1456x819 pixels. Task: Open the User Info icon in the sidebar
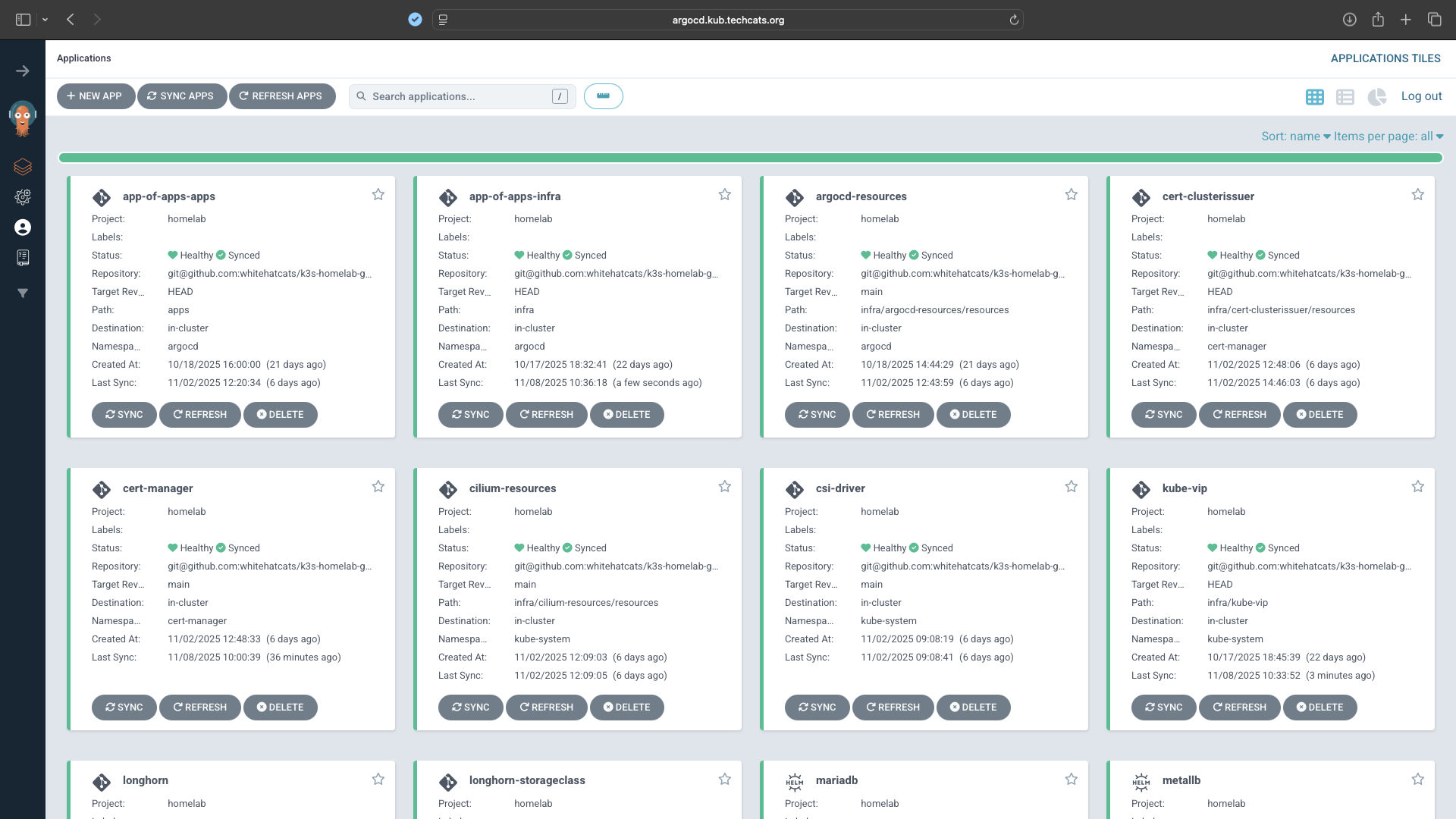coord(23,227)
